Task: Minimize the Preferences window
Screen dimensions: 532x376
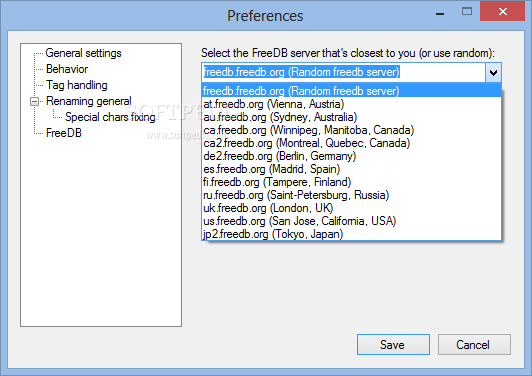Action: (x=440, y=13)
